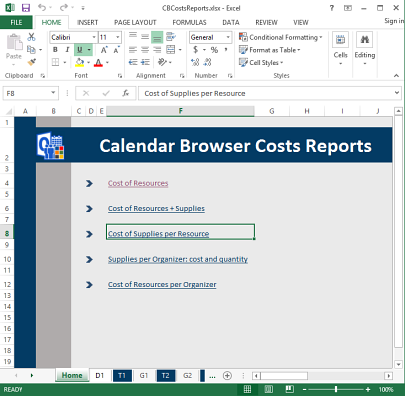Expand the Cell Styles menu
This screenshot has width=405, height=396.
point(261,62)
